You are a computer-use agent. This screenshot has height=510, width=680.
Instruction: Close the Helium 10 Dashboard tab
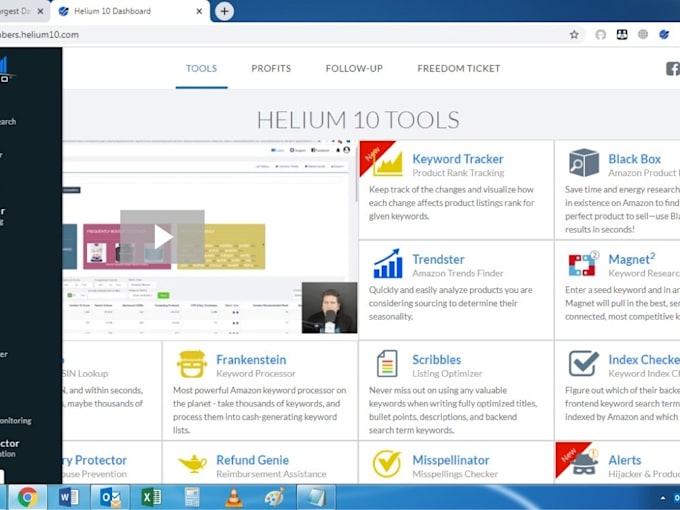199,11
